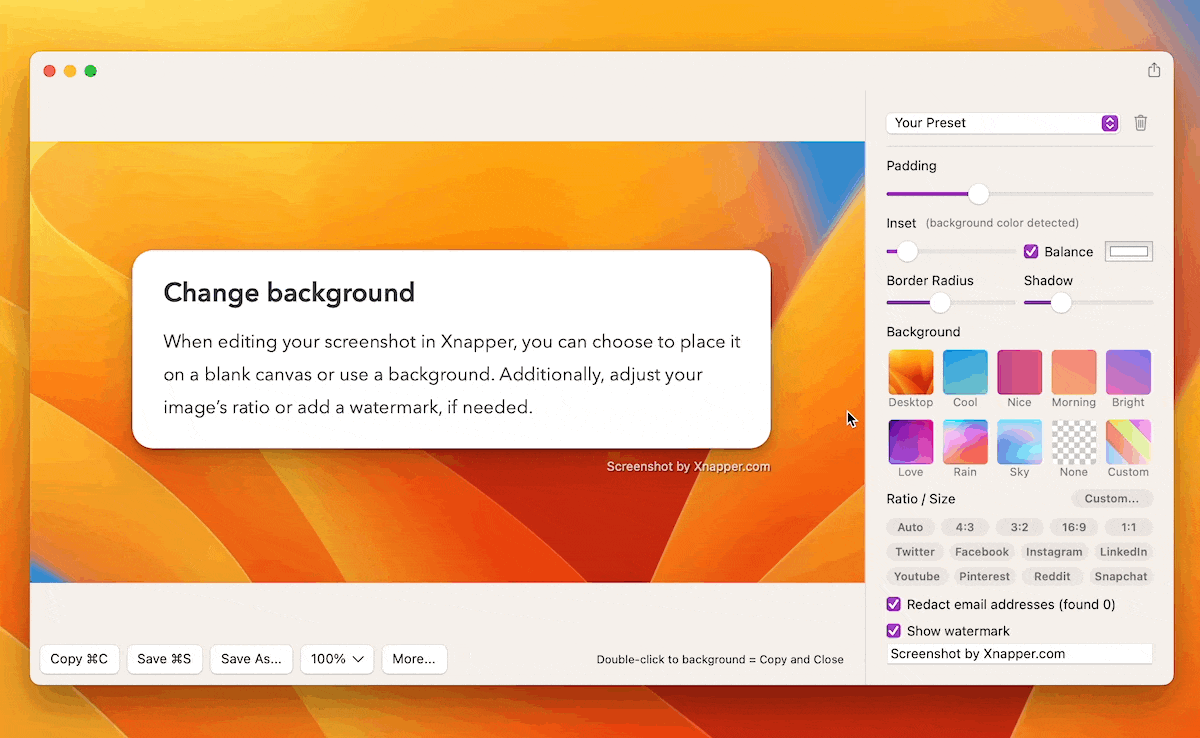This screenshot has width=1200, height=738.
Task: Pick the Youtube size preset
Action: pyautogui.click(x=917, y=577)
